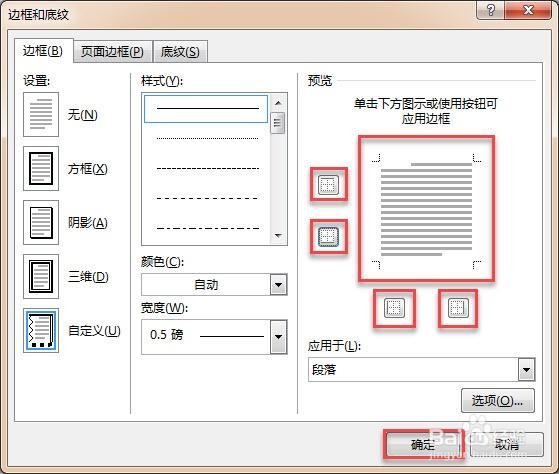Click the 三维(D) label text
The height and width of the screenshot is (474, 559).
(x=88, y=277)
